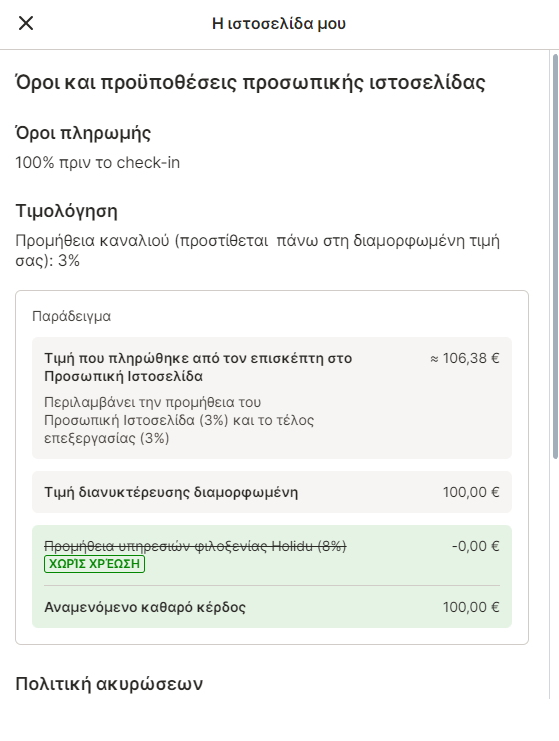Select the Τιμή που πληρώθηκε από τον επισκέπτη title
Image resolution: width=559 pixels, height=741 pixels.
tap(198, 367)
